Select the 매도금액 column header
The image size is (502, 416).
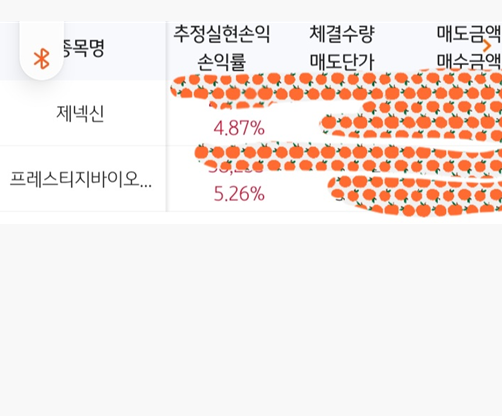coord(469,34)
